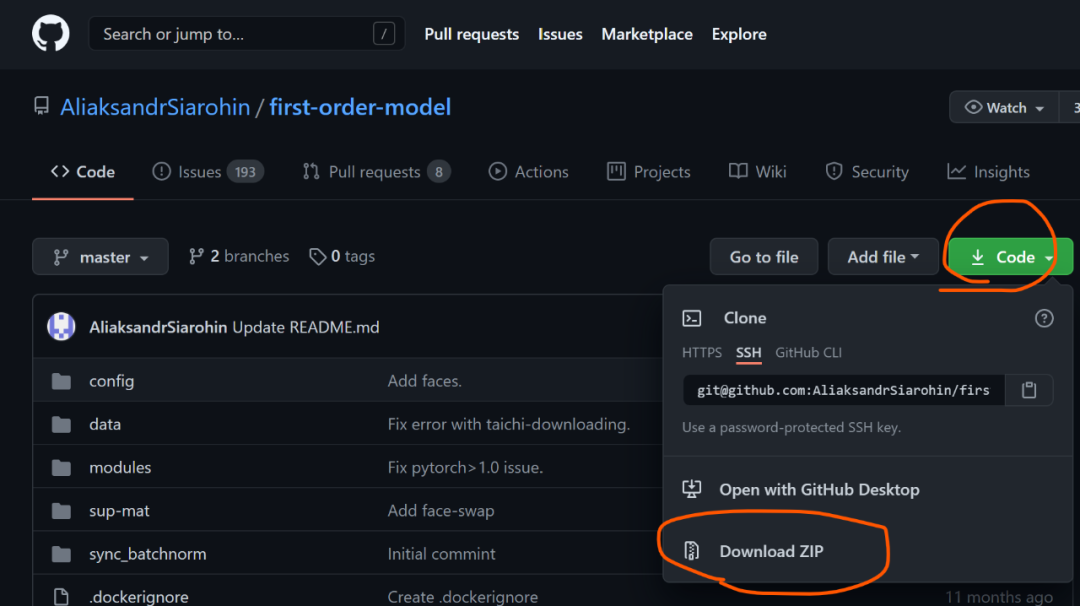Open the Update README.md commit message
This screenshot has width=1080, height=606.
point(306,327)
